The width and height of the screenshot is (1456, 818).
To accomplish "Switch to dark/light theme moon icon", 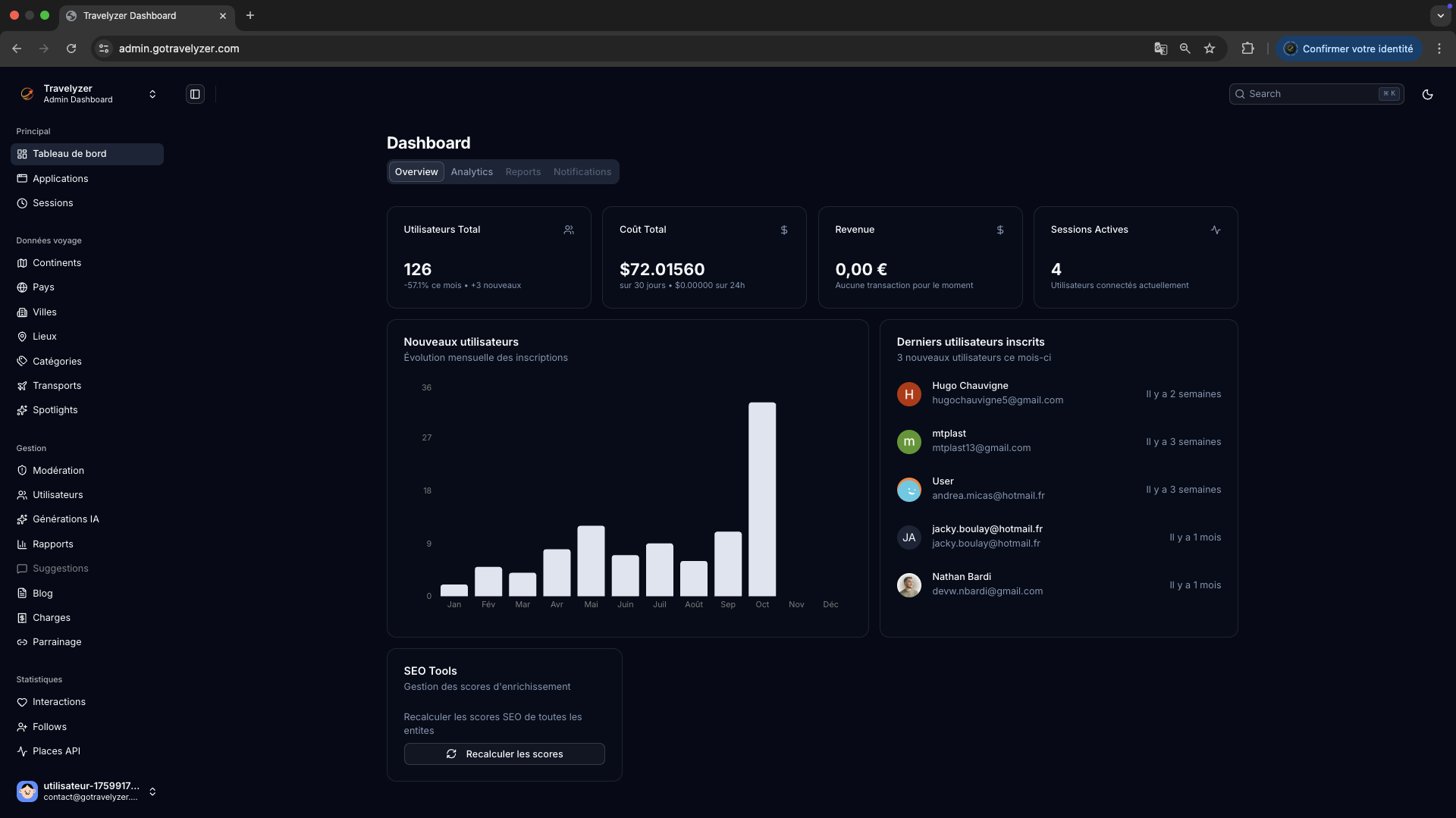I will tap(1427, 94).
